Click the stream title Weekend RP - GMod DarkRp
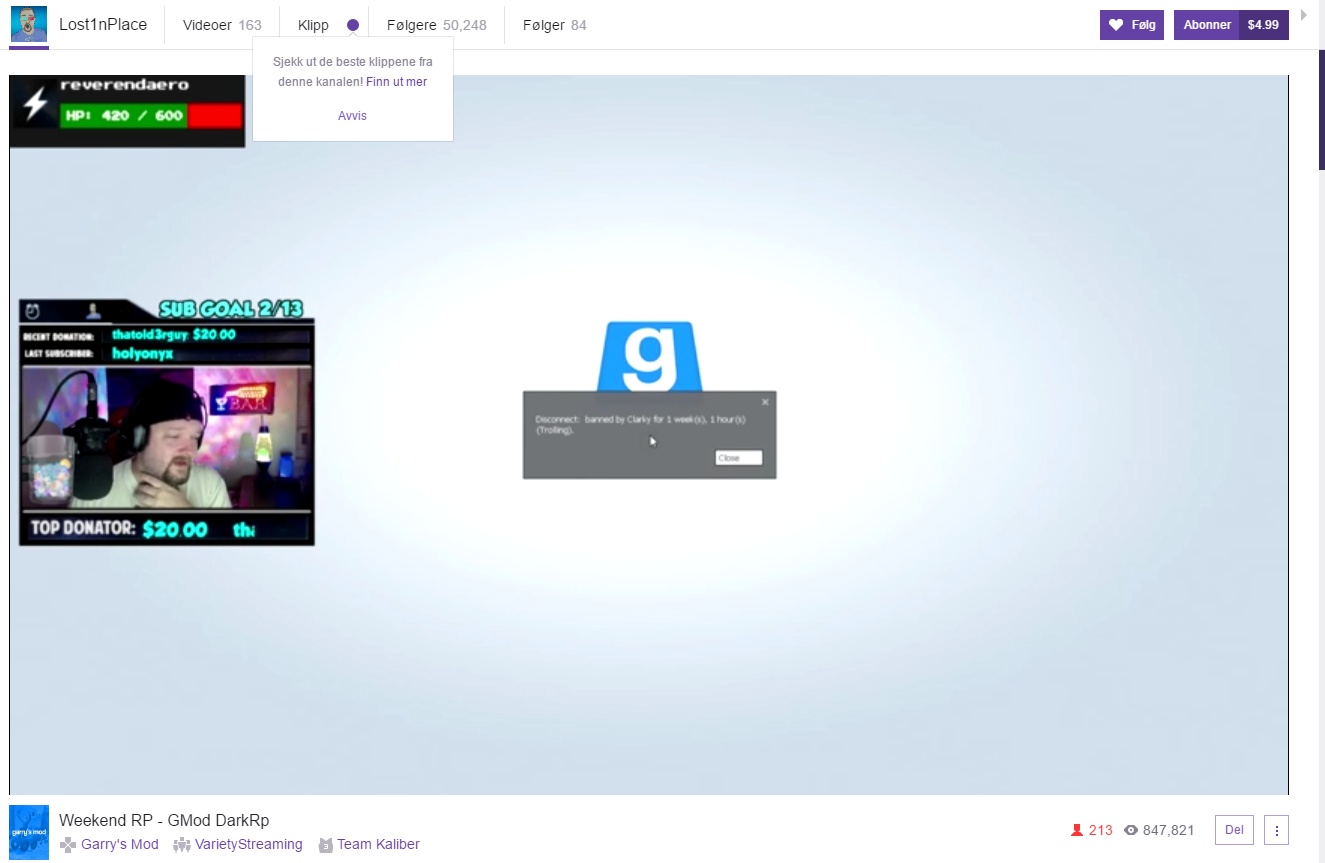1325x863 pixels. [x=164, y=821]
